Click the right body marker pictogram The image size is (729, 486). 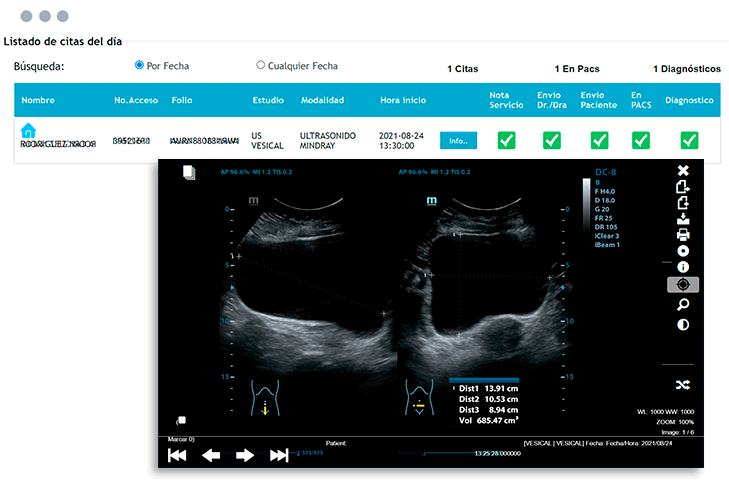click(419, 398)
